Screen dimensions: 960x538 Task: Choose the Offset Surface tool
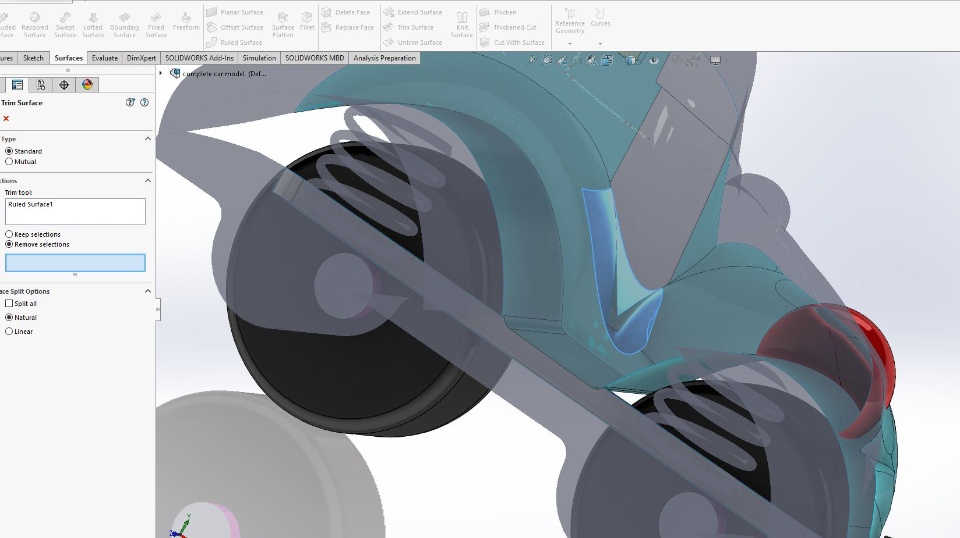[x=235, y=28]
